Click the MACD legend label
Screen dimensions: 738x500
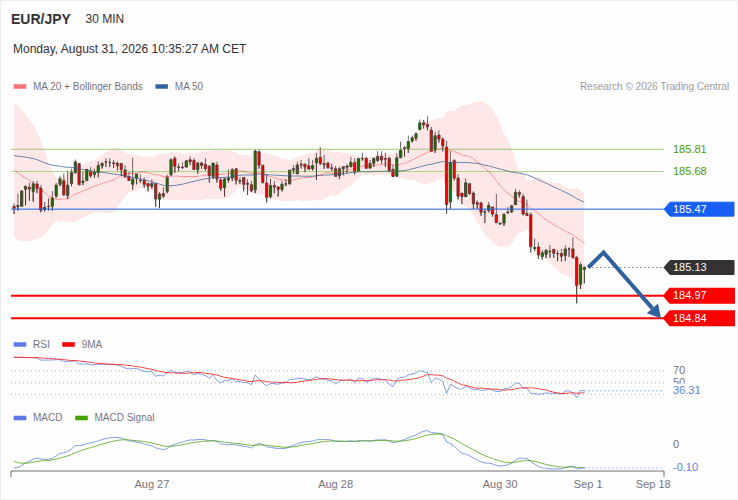(x=48, y=418)
